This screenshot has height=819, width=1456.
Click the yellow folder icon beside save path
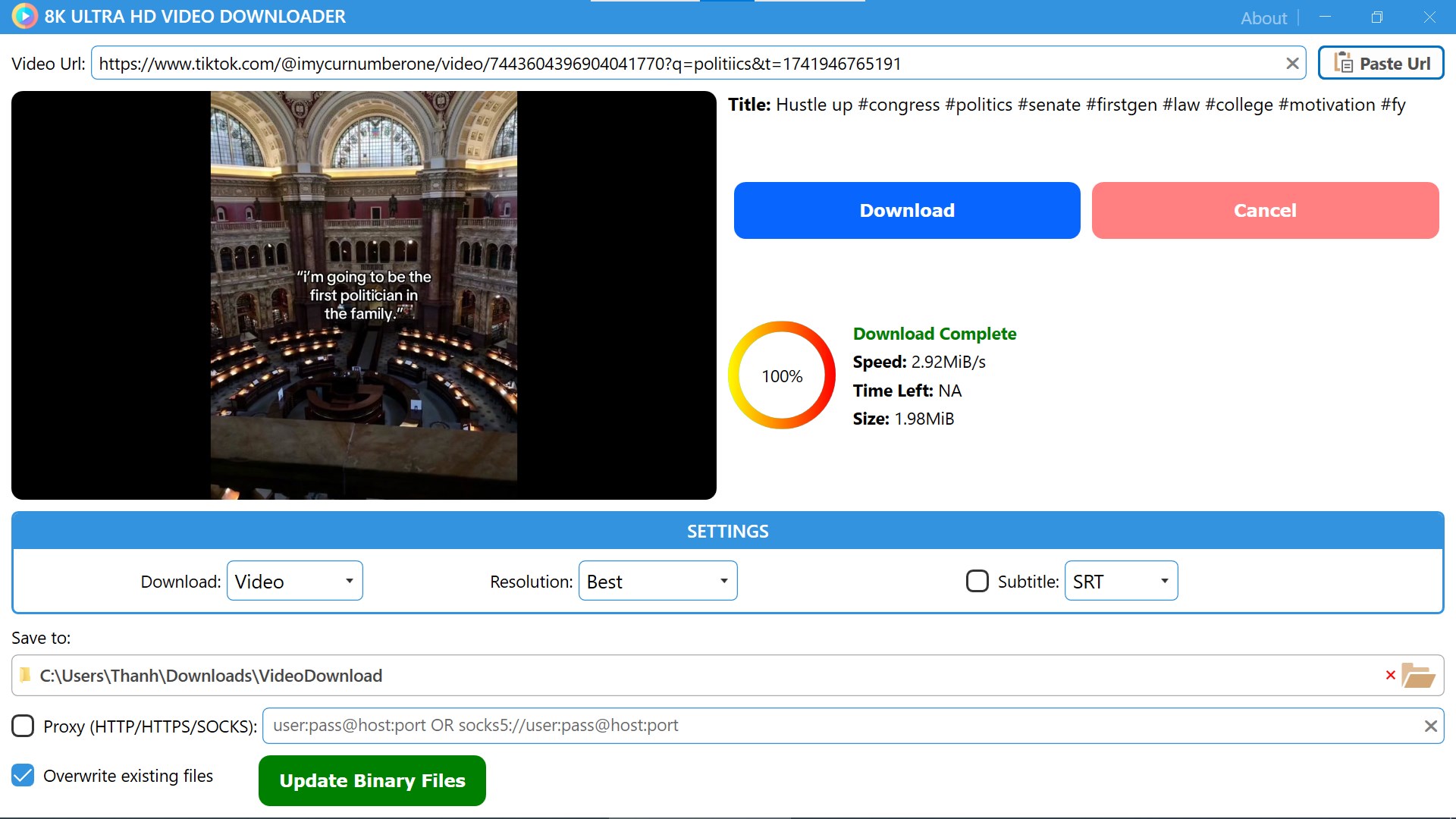(x=25, y=675)
